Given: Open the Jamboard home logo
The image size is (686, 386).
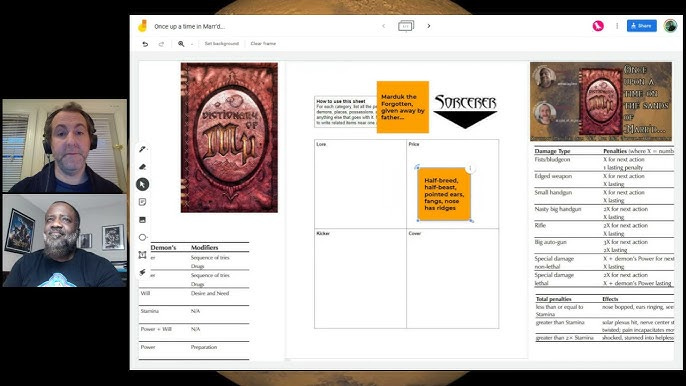Looking at the screenshot, I should (142, 26).
